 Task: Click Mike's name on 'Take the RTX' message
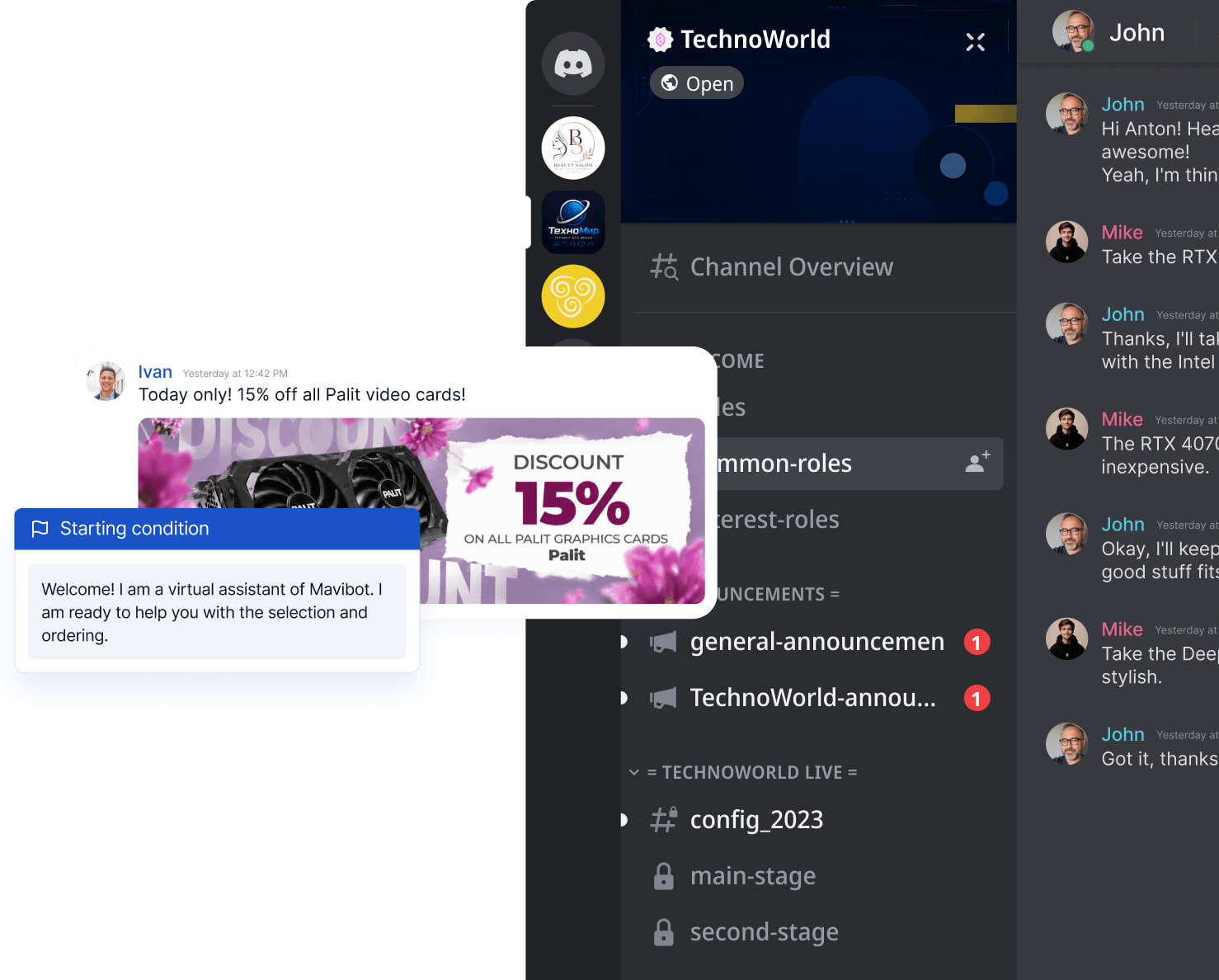[x=1123, y=233]
